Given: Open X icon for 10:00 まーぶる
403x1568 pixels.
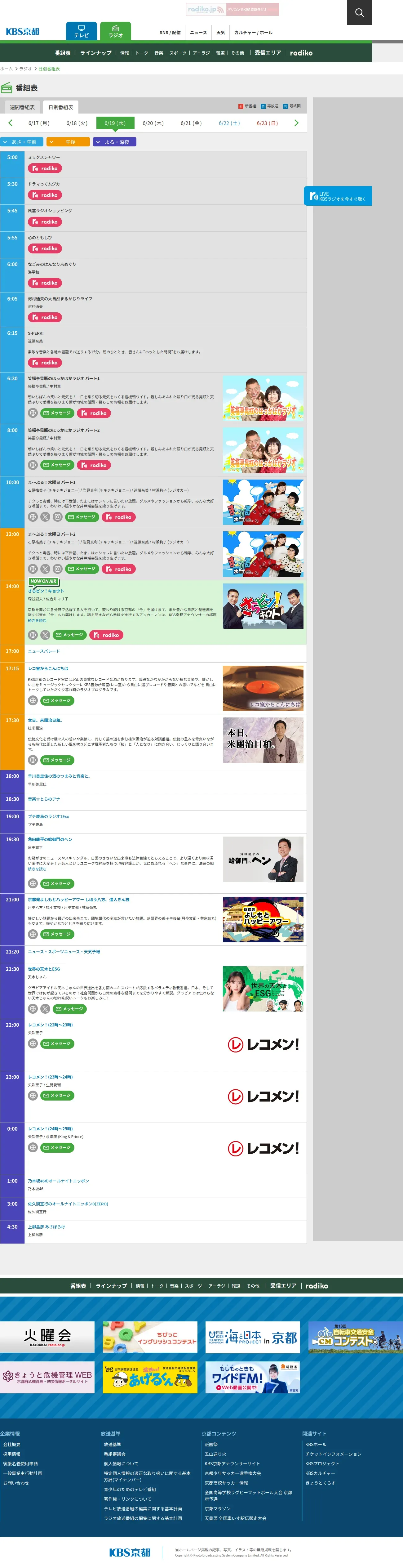Looking at the screenshot, I should coord(45,517).
